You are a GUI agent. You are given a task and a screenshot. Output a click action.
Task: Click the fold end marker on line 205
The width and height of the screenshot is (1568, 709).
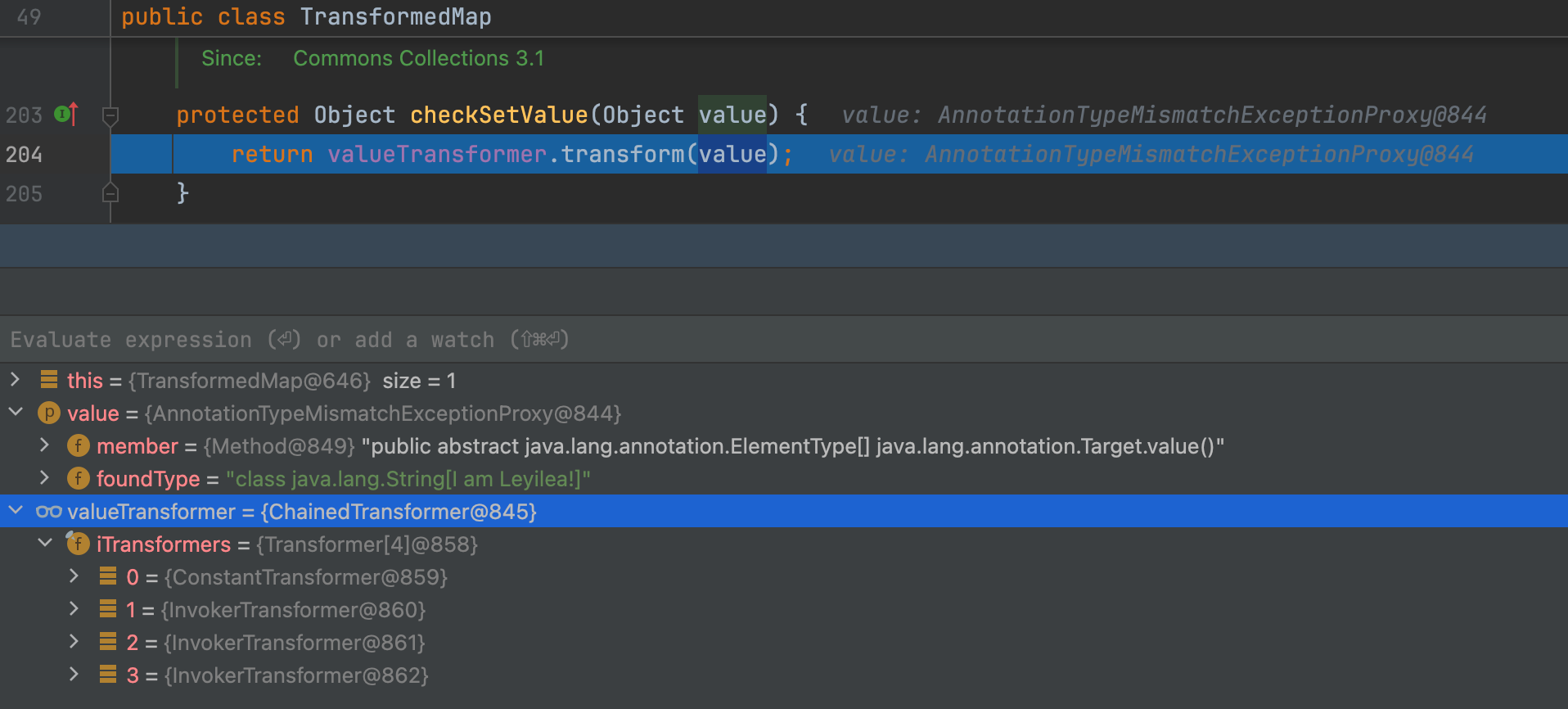coord(110,193)
